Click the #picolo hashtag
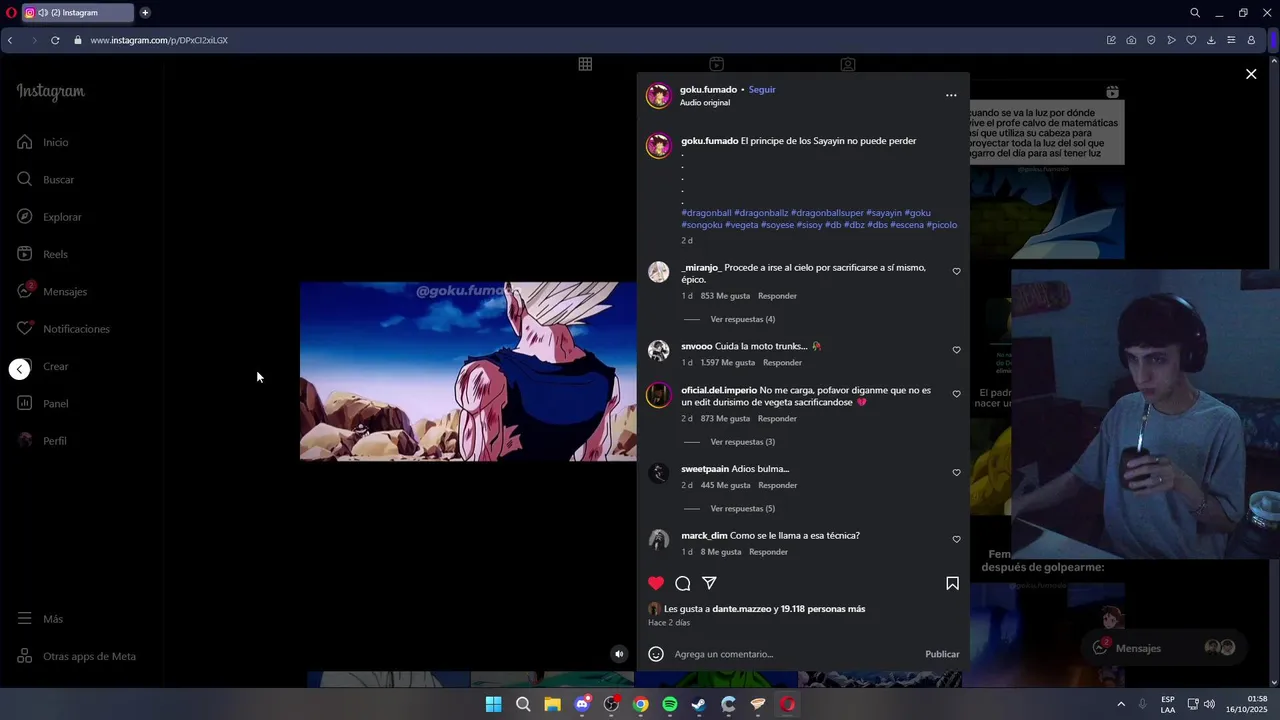Image resolution: width=1280 pixels, height=720 pixels. [x=942, y=225]
